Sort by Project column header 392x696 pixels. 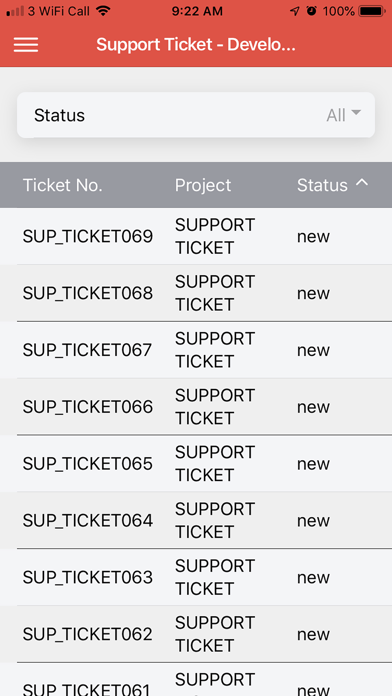click(x=203, y=185)
